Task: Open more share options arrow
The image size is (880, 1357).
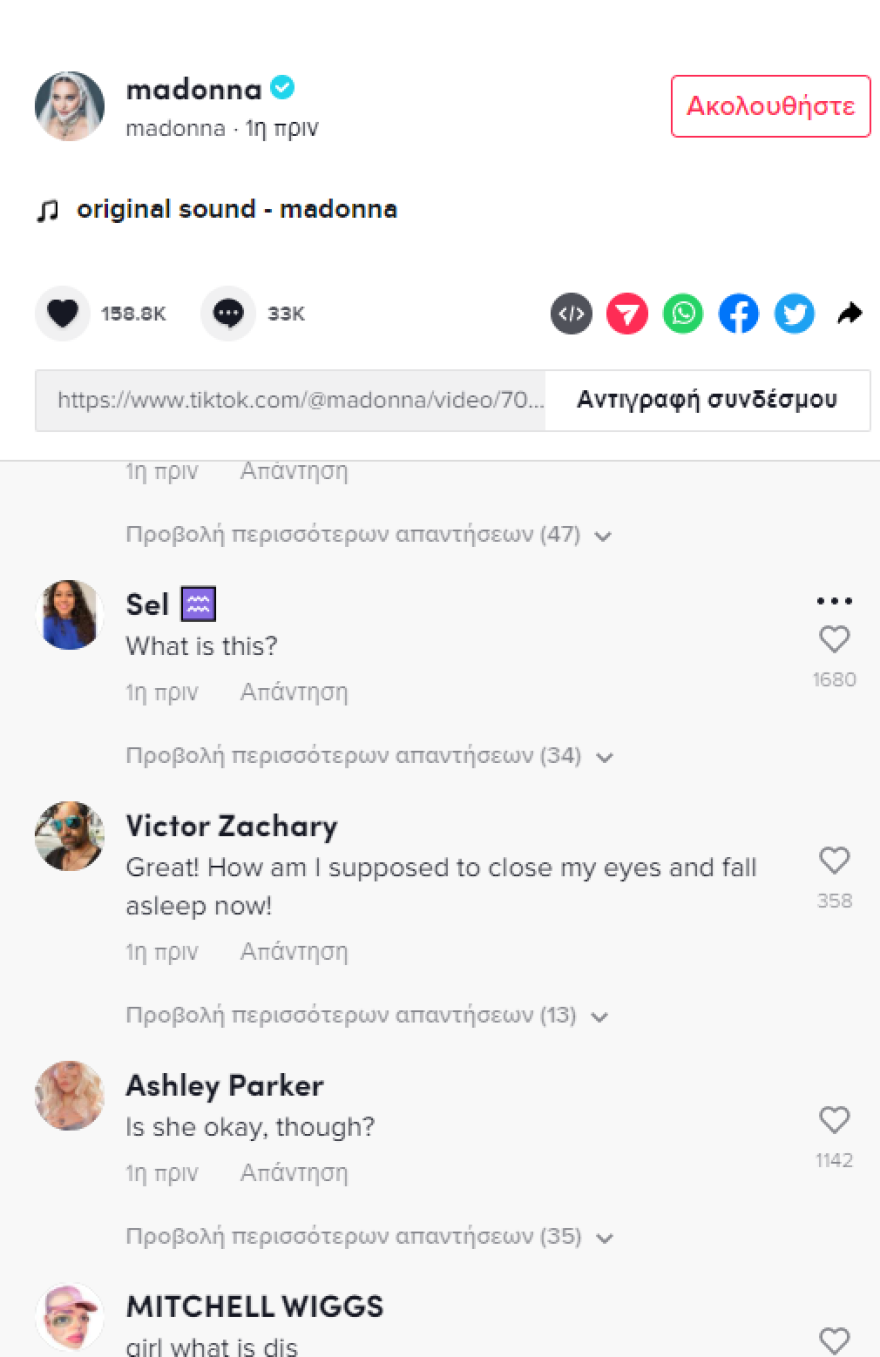Action: click(x=849, y=314)
